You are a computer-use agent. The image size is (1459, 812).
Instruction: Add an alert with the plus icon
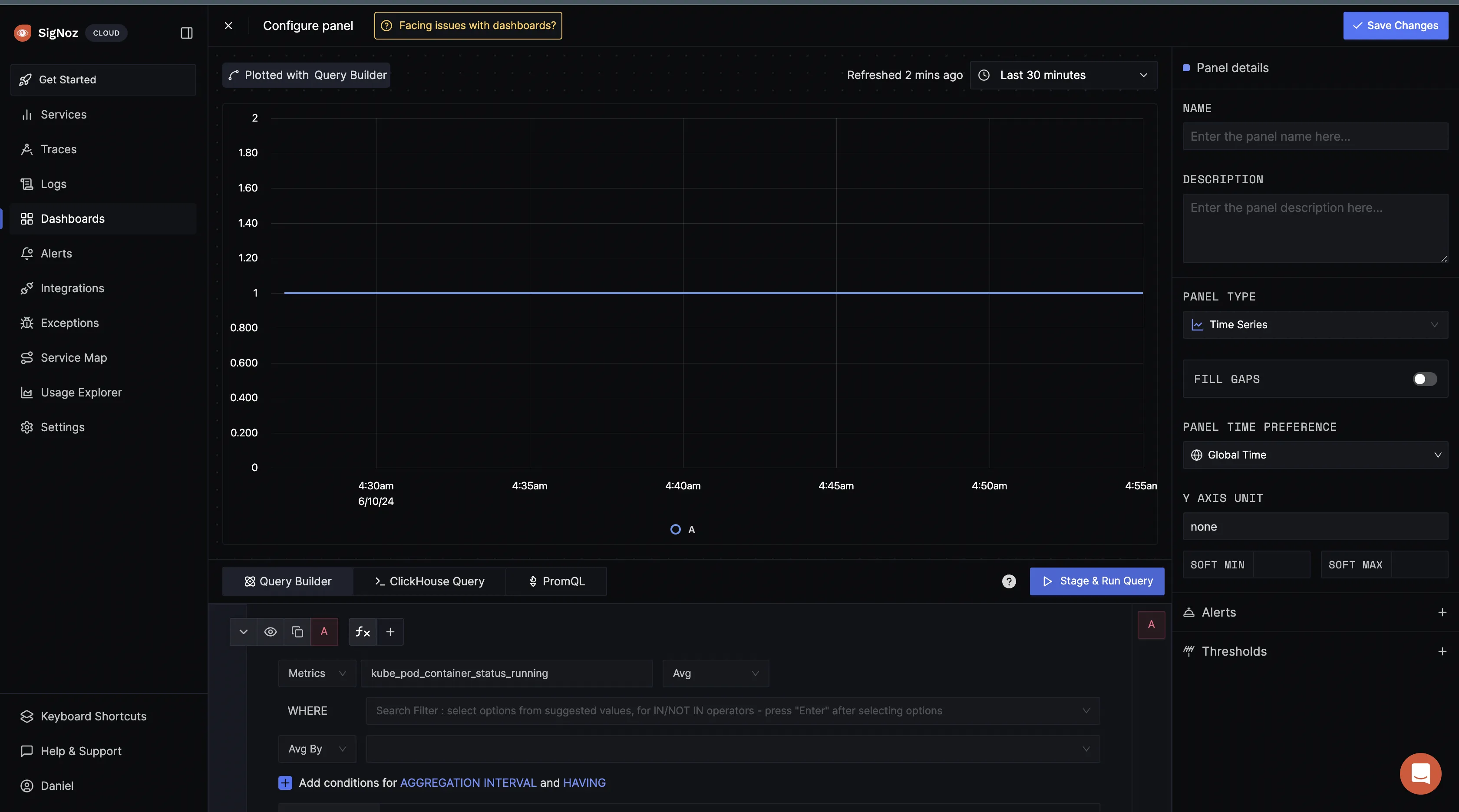click(x=1442, y=613)
